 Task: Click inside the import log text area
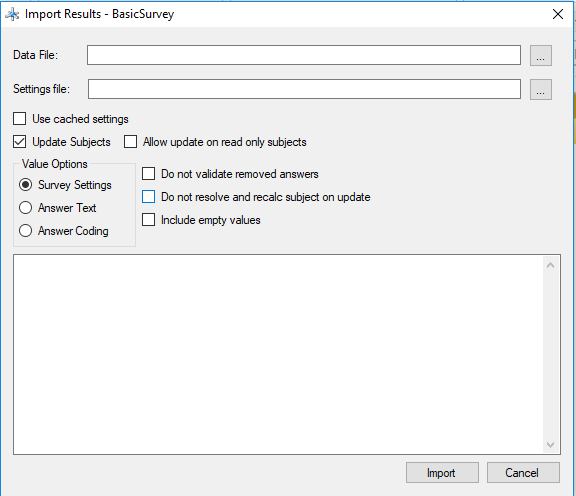click(278, 355)
